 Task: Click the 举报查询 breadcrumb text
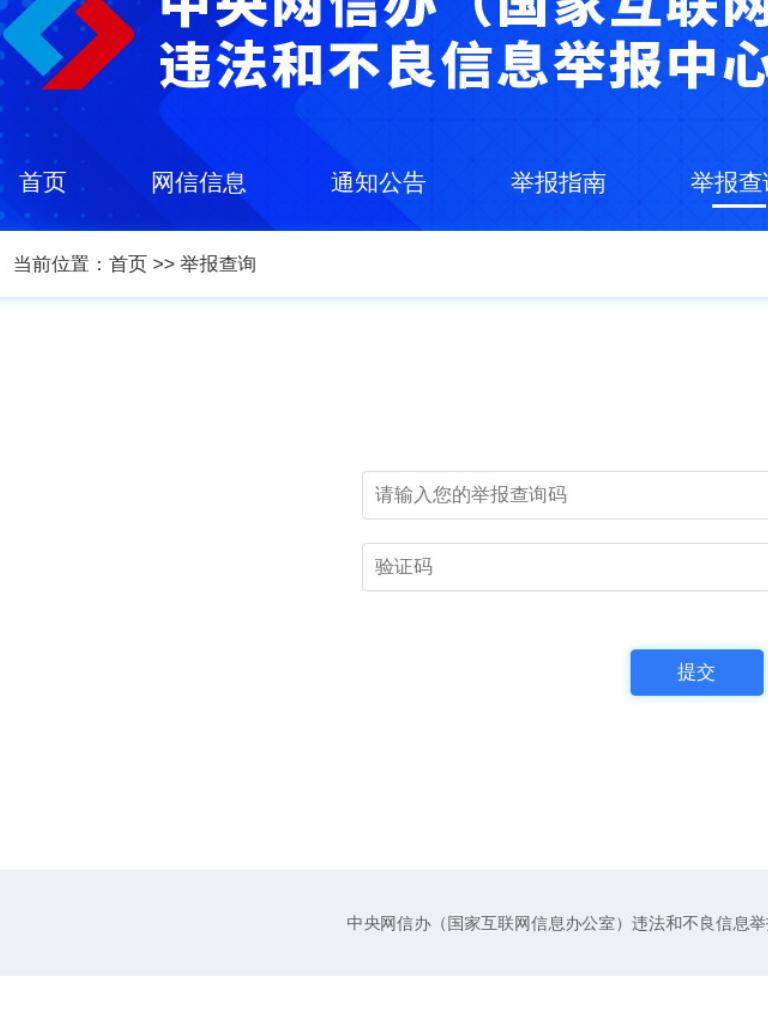point(217,264)
